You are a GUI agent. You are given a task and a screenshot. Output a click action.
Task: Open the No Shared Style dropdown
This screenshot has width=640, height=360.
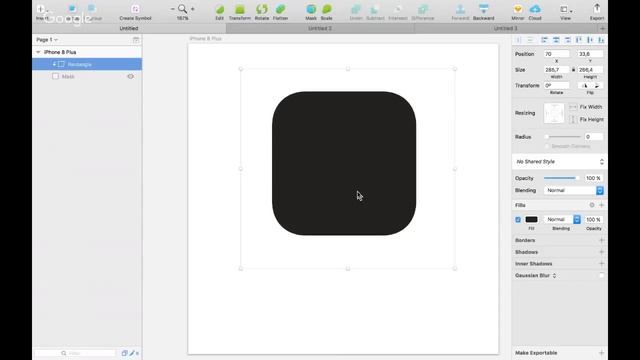(x=559, y=162)
